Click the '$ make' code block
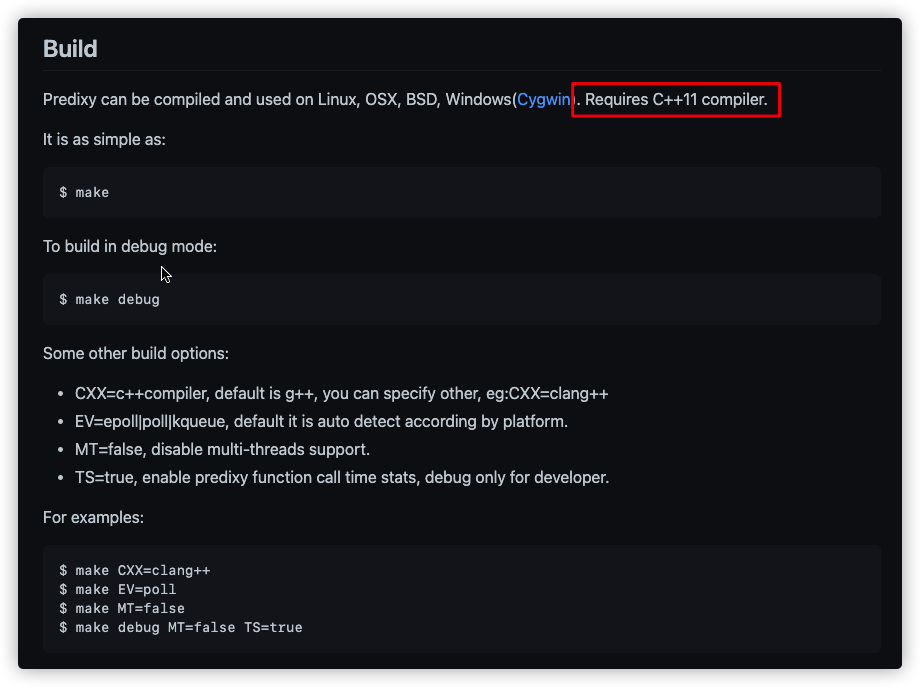Viewport: 920px width, 687px height. [x=461, y=192]
